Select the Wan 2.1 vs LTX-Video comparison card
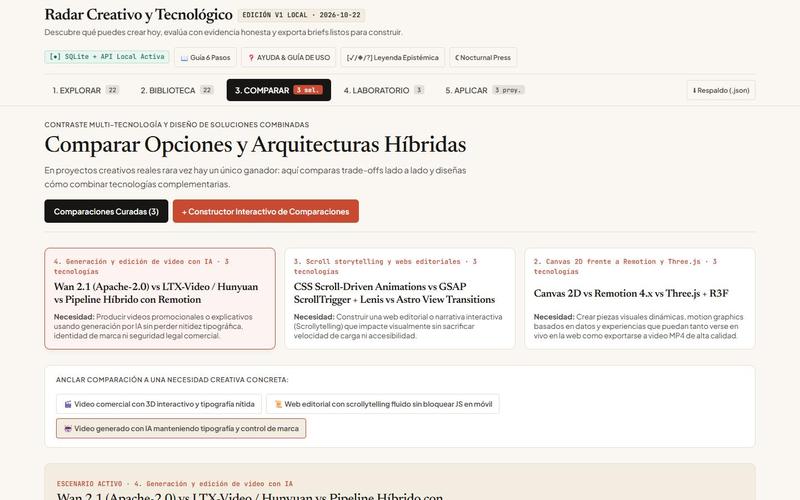This screenshot has height=500, width=800. (160, 298)
